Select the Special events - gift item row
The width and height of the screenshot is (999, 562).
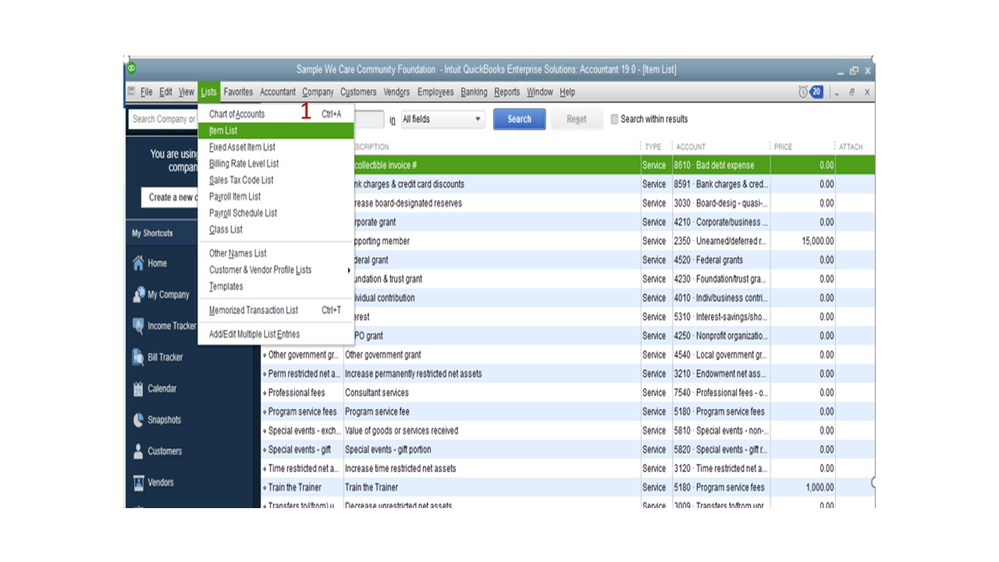pos(567,450)
